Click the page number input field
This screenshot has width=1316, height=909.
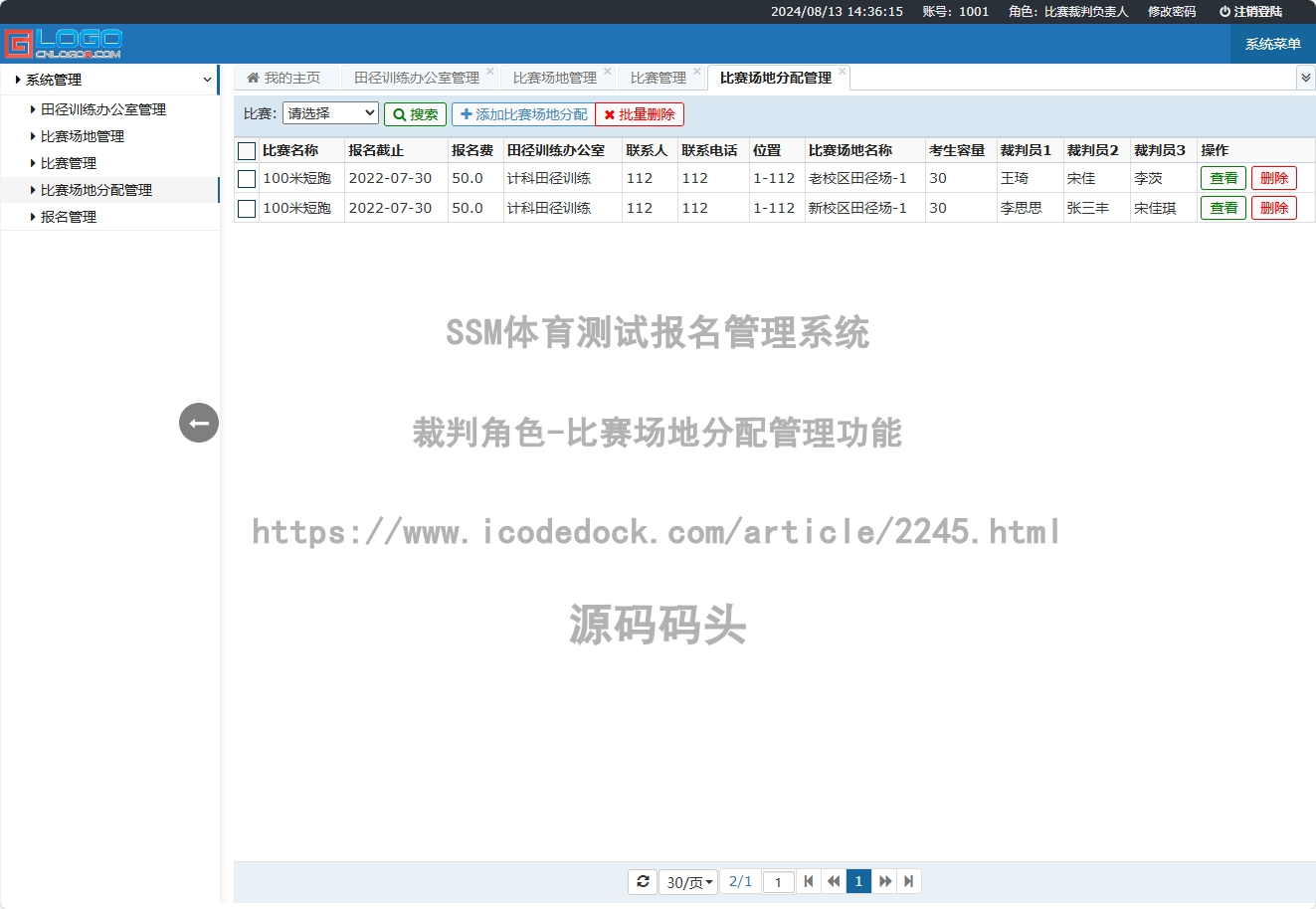779,882
